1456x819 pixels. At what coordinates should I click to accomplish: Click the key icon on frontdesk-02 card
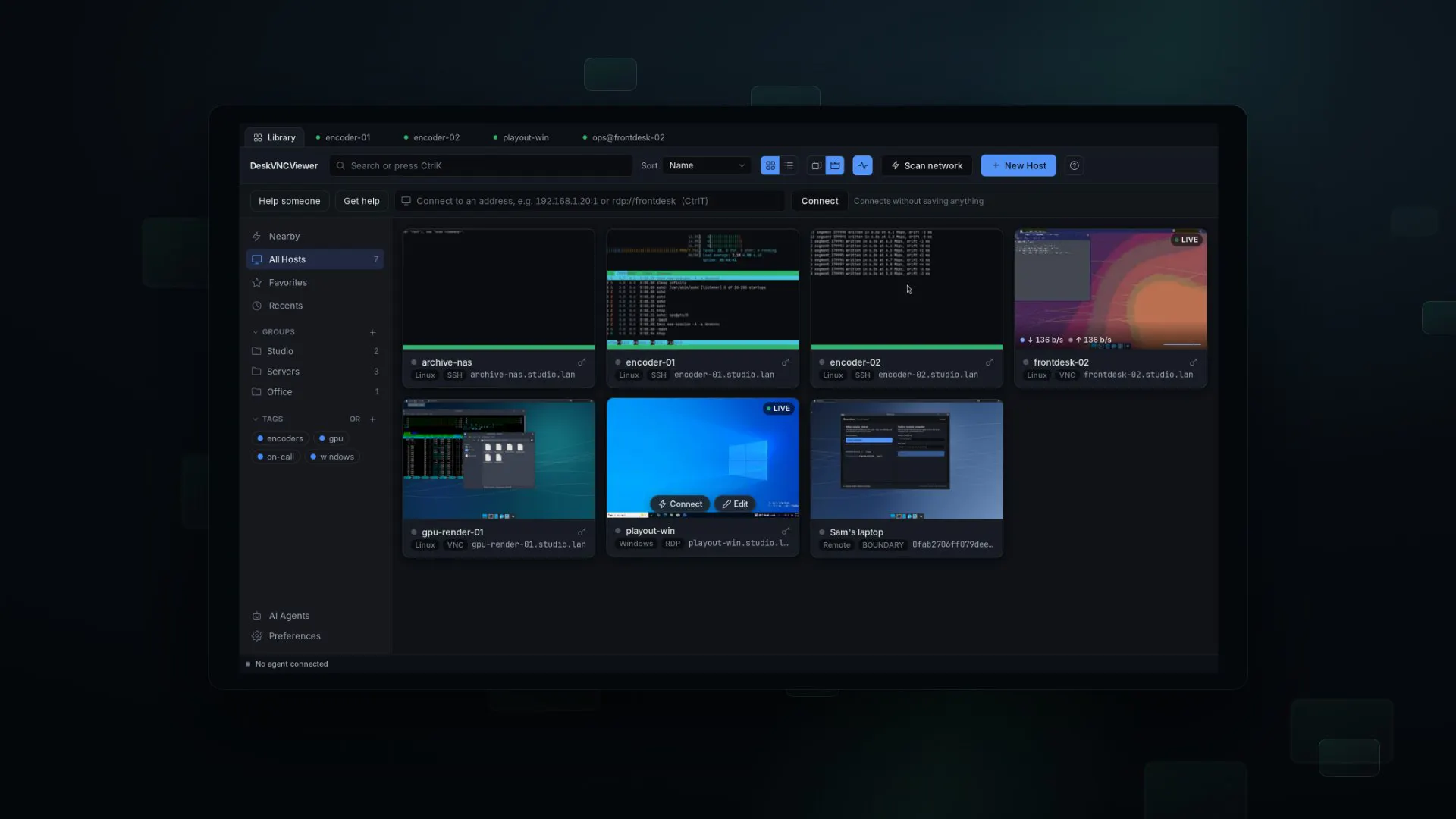point(1194,362)
